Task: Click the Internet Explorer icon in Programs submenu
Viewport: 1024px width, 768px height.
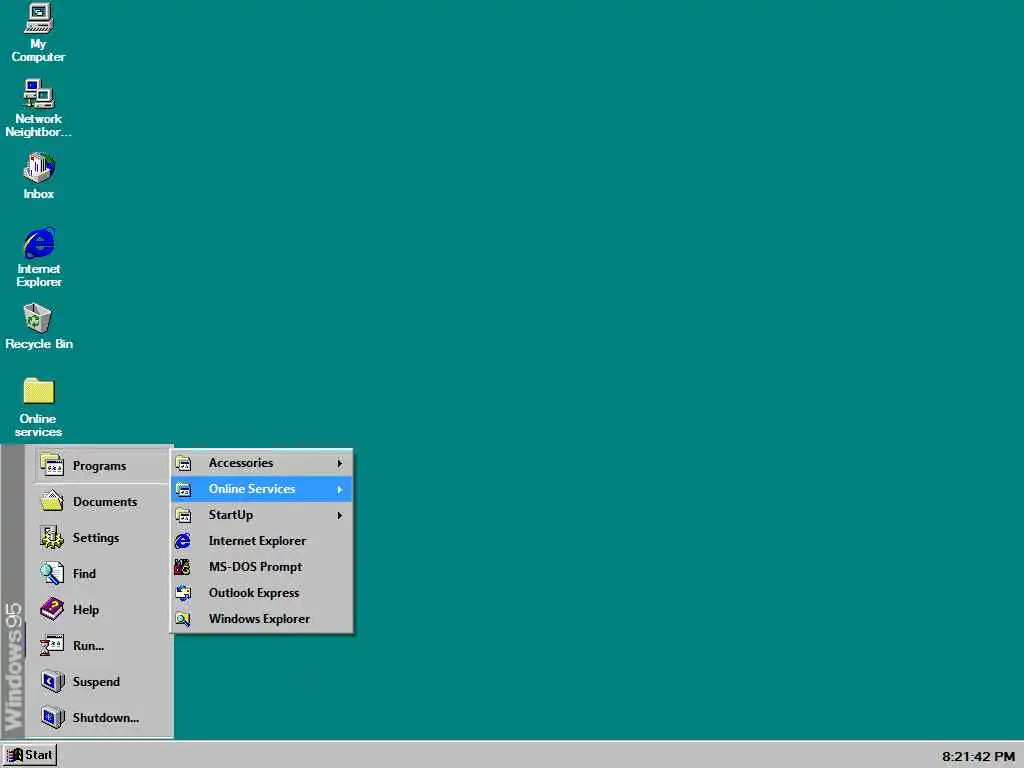Action: [x=183, y=541]
